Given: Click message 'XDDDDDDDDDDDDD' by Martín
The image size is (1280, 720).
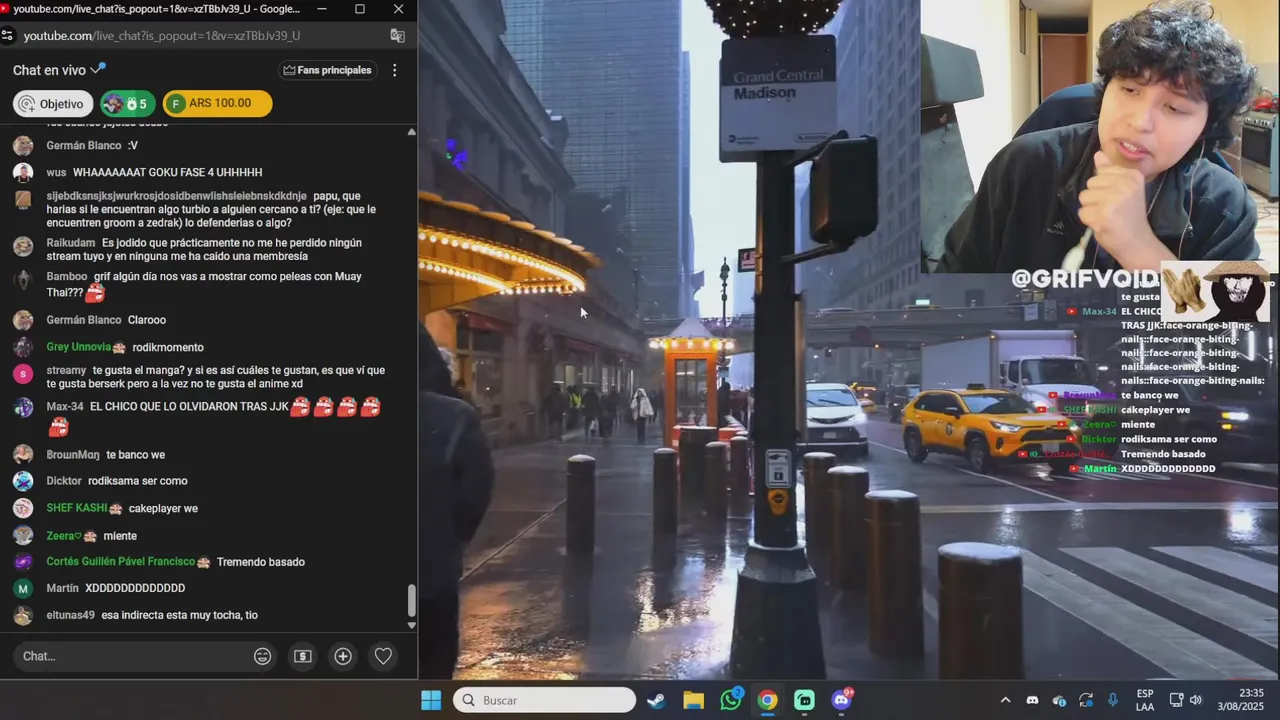Looking at the screenshot, I should pyautogui.click(x=135, y=588).
